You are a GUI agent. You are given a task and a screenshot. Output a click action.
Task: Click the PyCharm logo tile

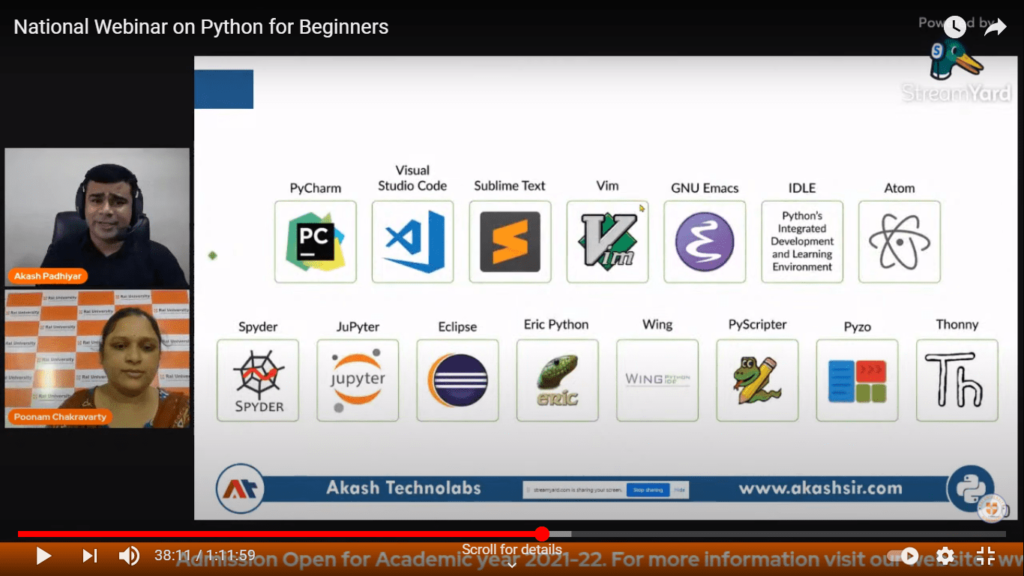(315, 242)
